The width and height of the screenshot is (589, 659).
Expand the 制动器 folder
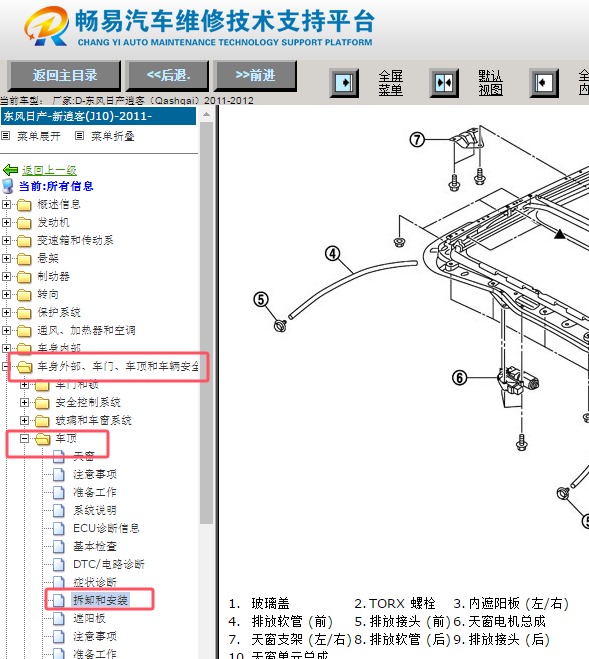point(6,277)
